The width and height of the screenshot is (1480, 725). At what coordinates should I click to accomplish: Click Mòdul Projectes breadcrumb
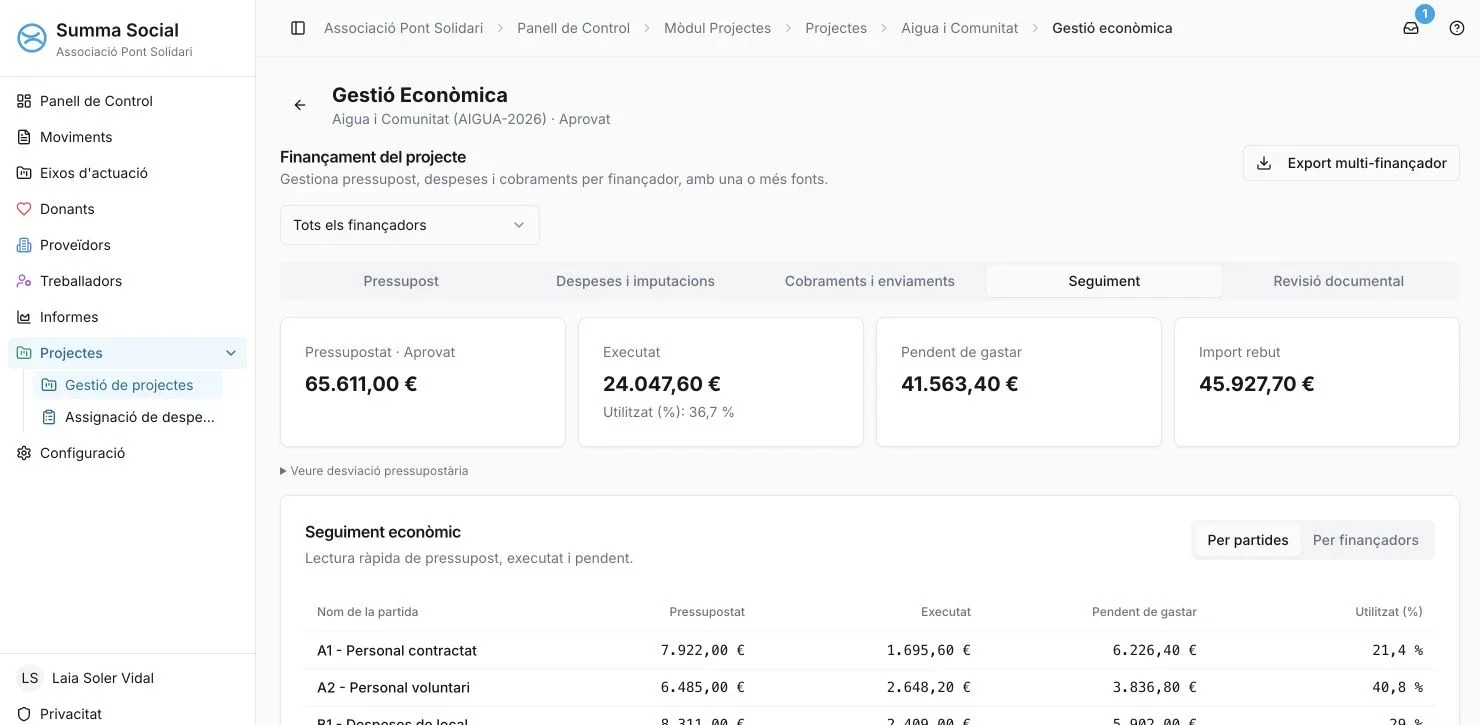(x=717, y=28)
